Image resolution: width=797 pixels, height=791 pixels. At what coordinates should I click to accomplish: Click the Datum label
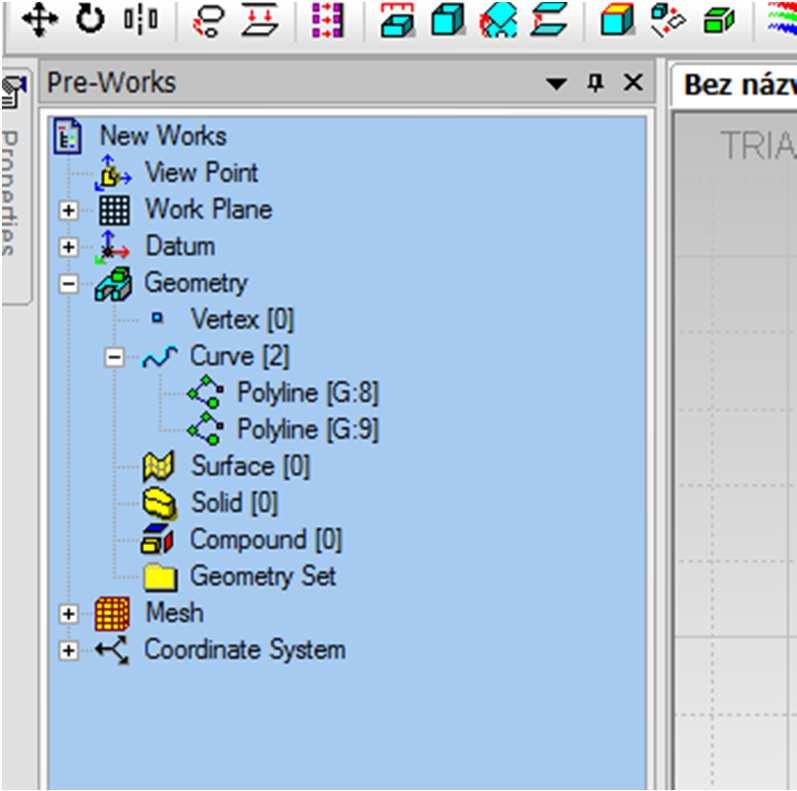(x=180, y=246)
